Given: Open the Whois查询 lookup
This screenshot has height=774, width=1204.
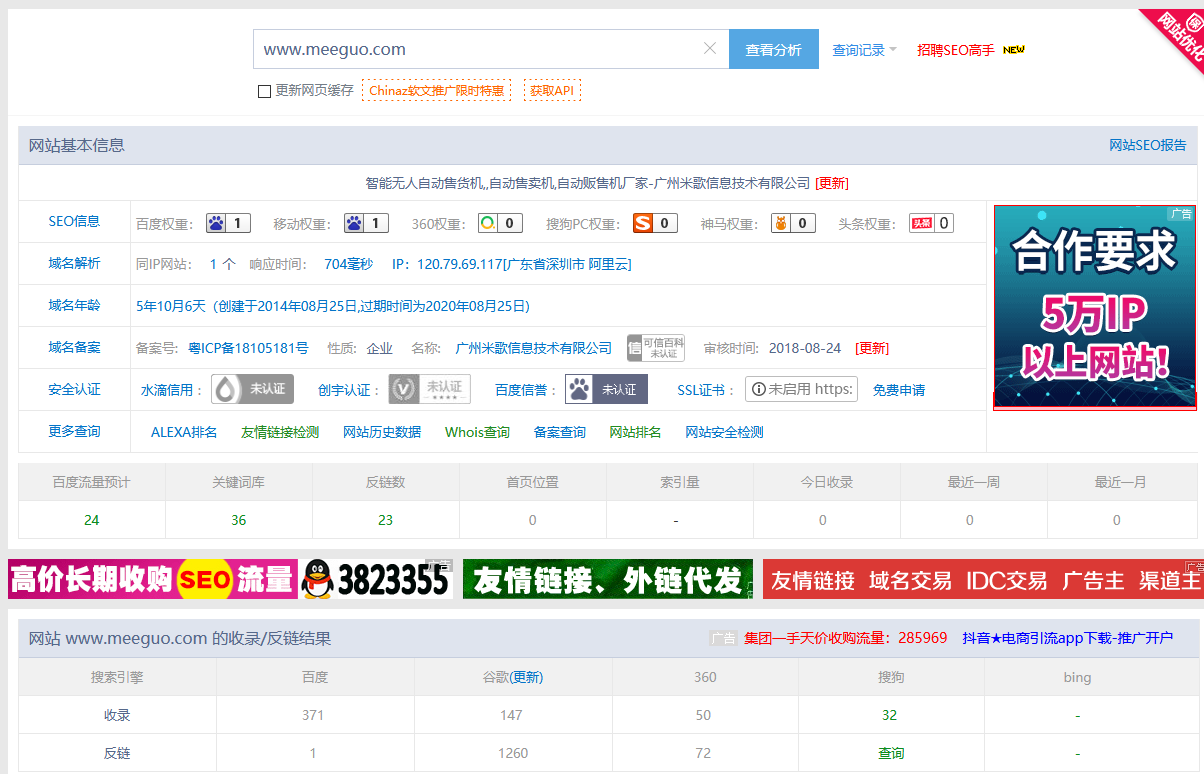Looking at the screenshot, I should click(x=477, y=432).
